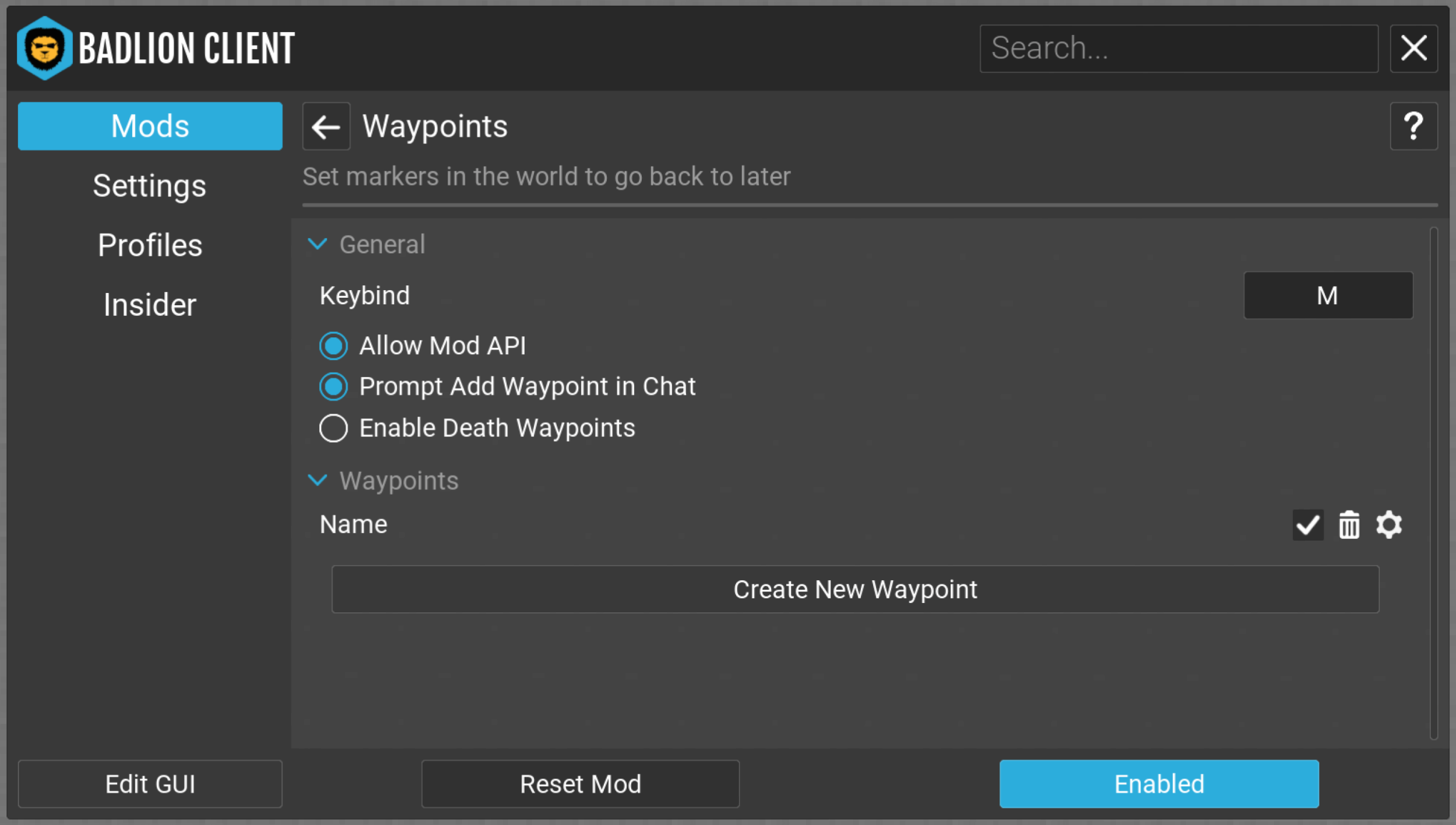Toggle the waypoint visibility checkmark
The width and height of the screenshot is (1456, 825).
pos(1307,525)
